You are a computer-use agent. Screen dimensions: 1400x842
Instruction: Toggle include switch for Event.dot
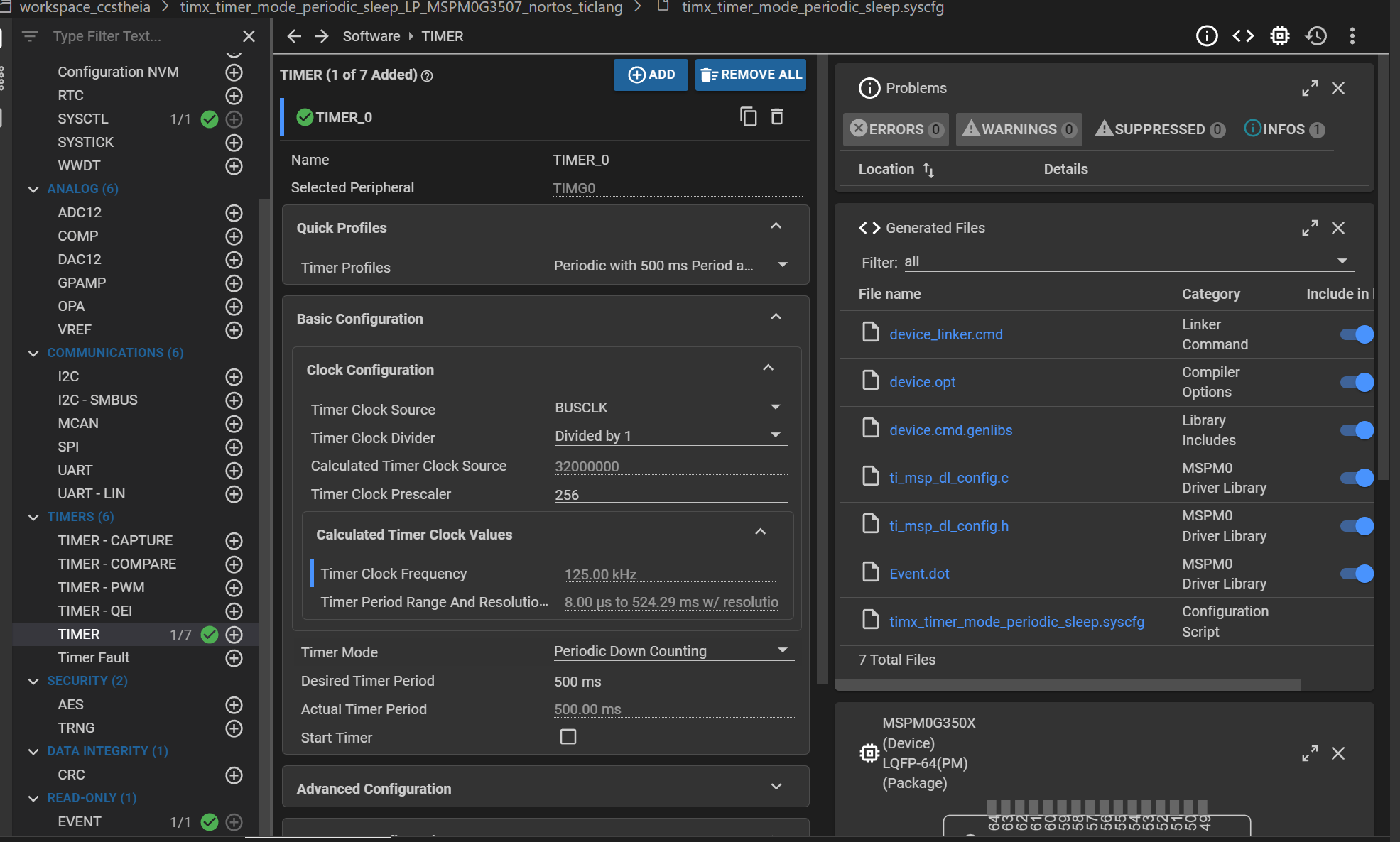pyautogui.click(x=1356, y=574)
